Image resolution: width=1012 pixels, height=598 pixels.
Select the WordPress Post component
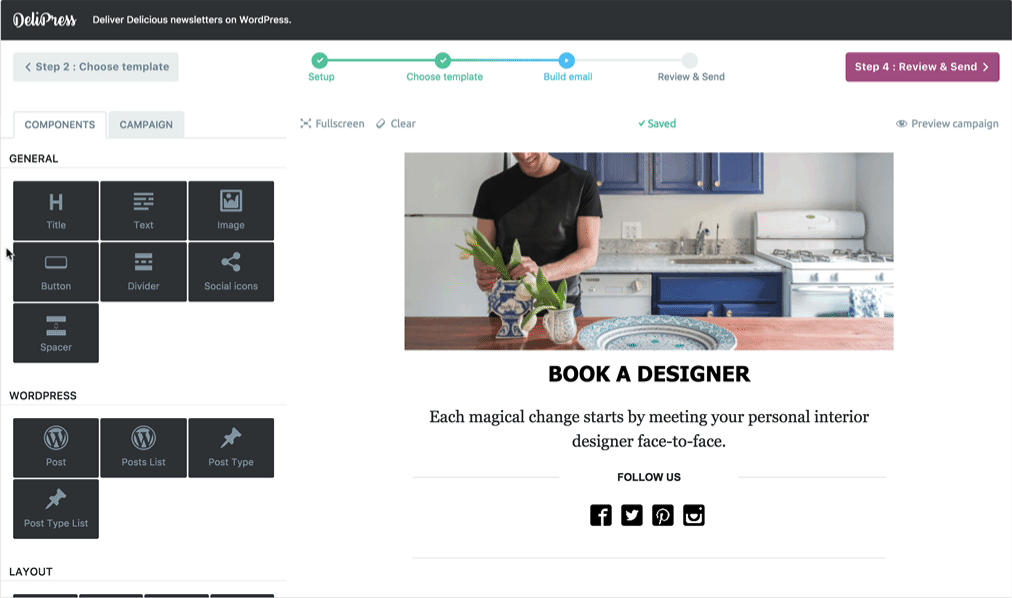pos(56,448)
